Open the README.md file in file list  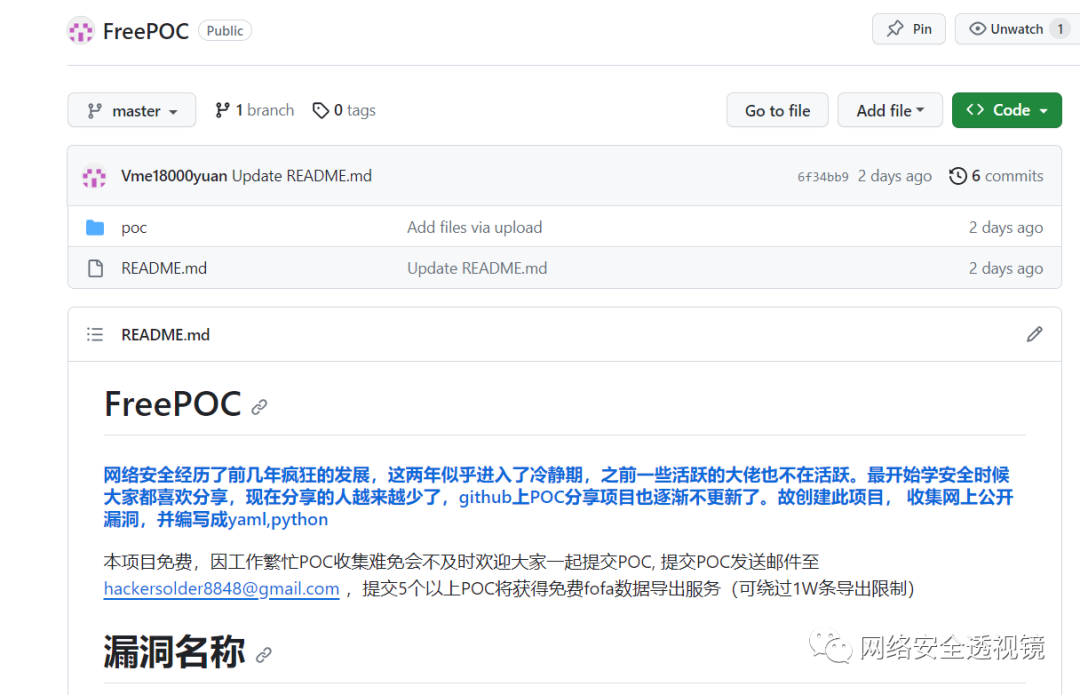click(x=164, y=268)
